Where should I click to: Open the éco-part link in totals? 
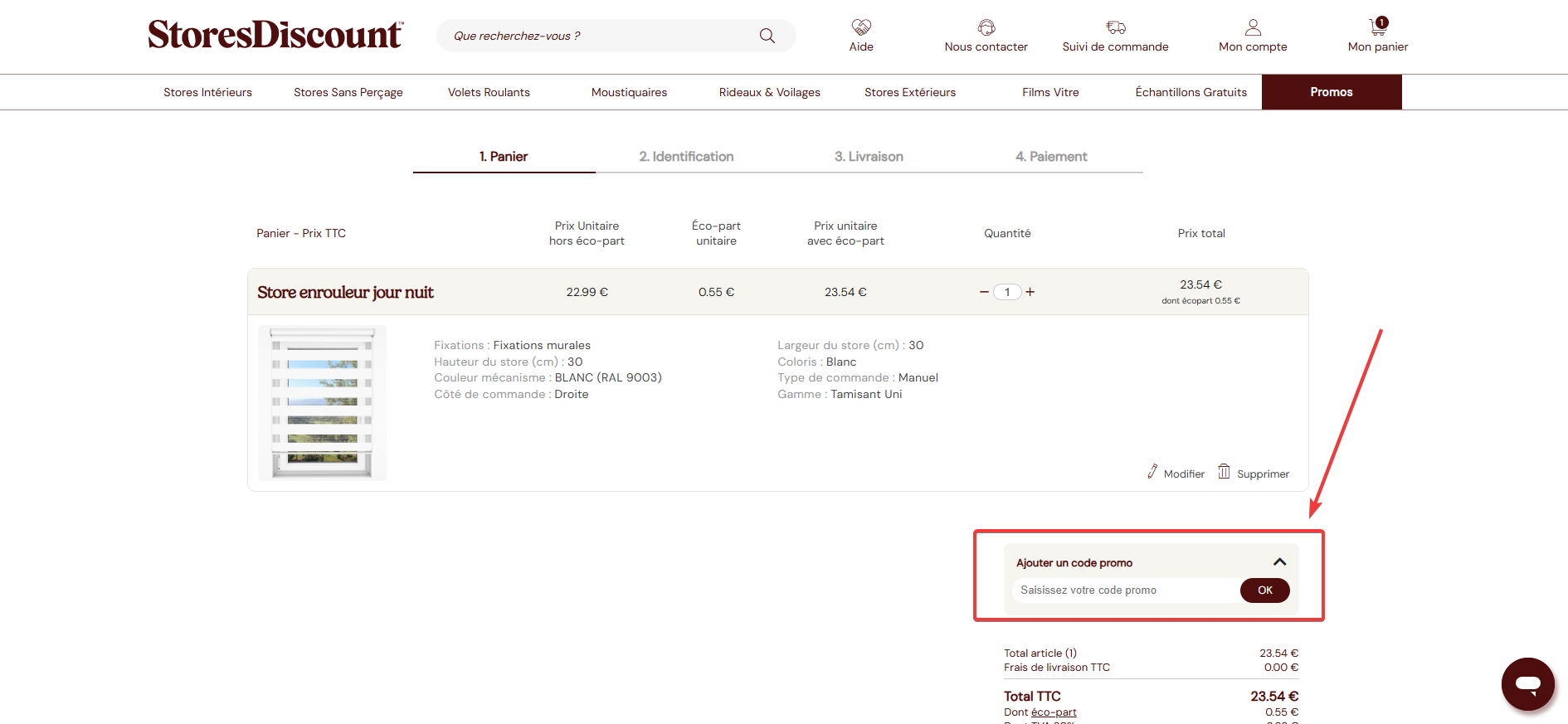tap(1054, 712)
